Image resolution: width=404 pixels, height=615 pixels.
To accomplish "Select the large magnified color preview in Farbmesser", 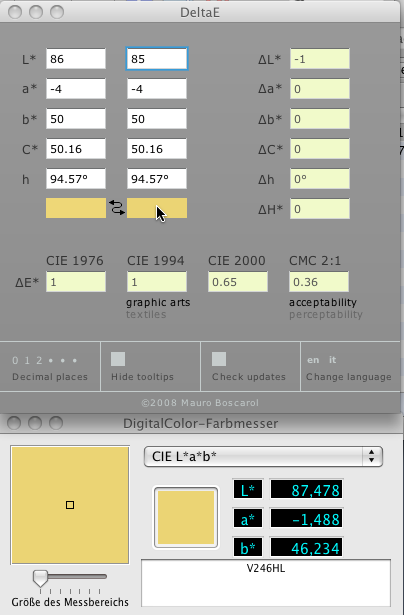I will 70,505.
